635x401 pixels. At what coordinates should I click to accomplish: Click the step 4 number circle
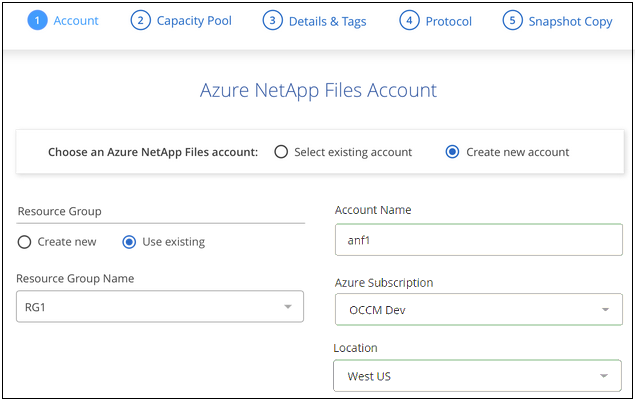pos(408,21)
